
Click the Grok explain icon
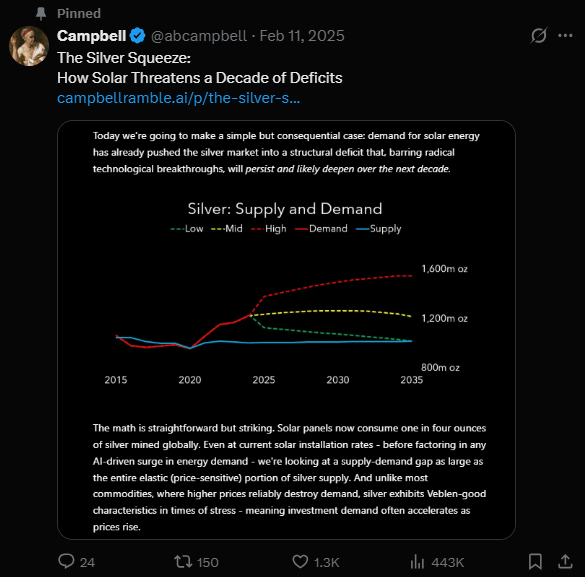pos(539,36)
